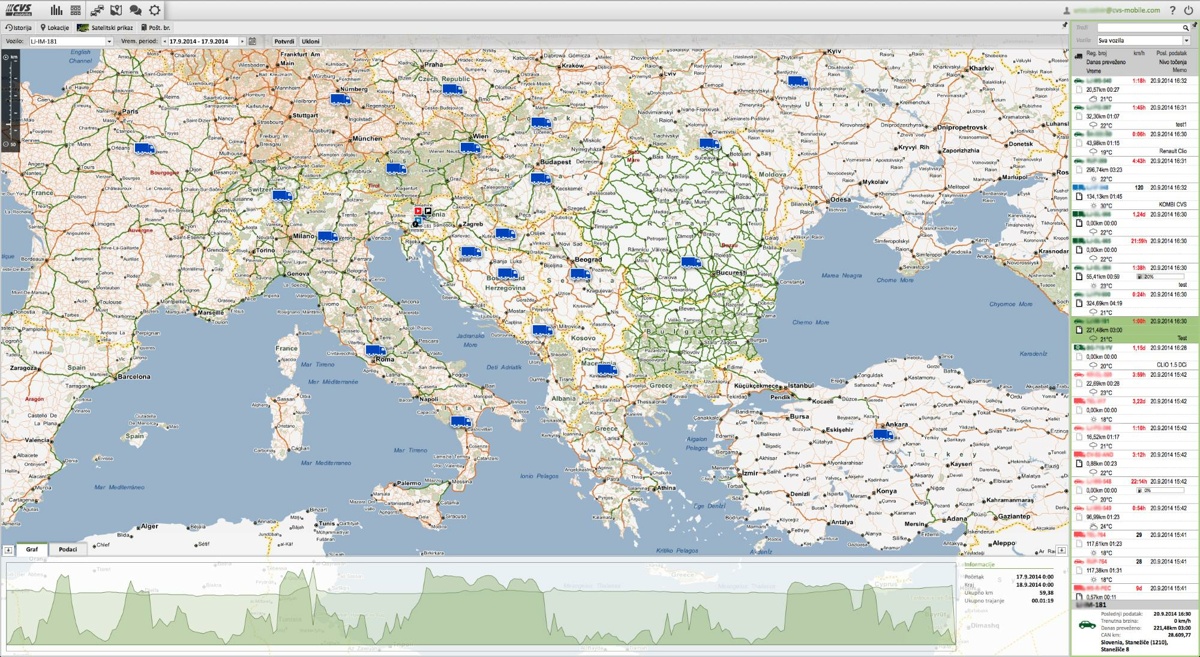Open the bar chart reports icon
This screenshot has height=657, width=1200.
pos(57,10)
